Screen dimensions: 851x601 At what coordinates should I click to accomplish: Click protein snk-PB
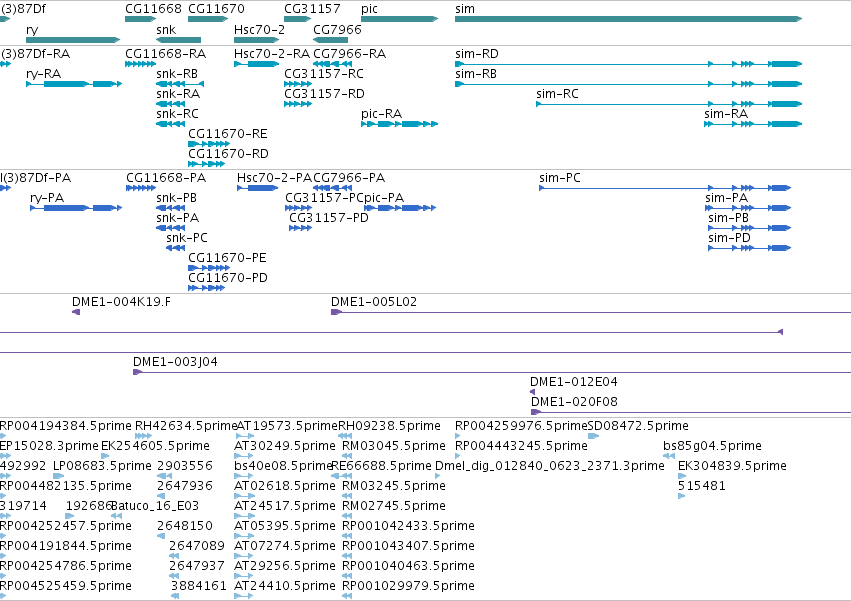[170, 208]
